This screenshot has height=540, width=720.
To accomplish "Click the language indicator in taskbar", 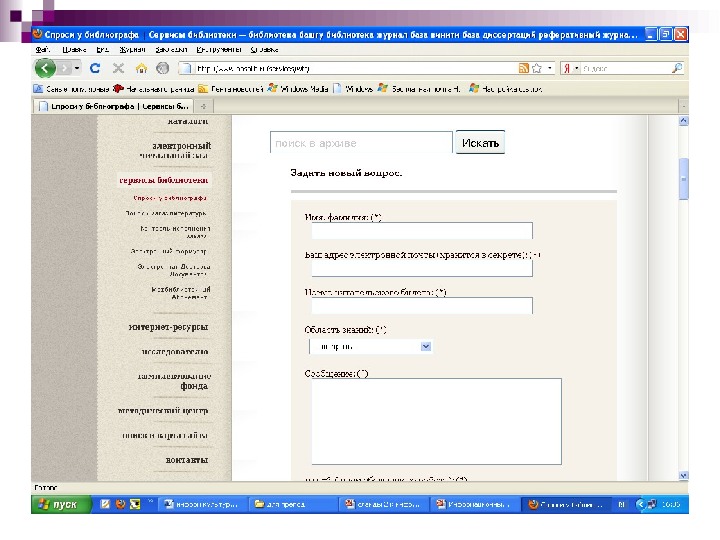I will pyautogui.click(x=621, y=504).
